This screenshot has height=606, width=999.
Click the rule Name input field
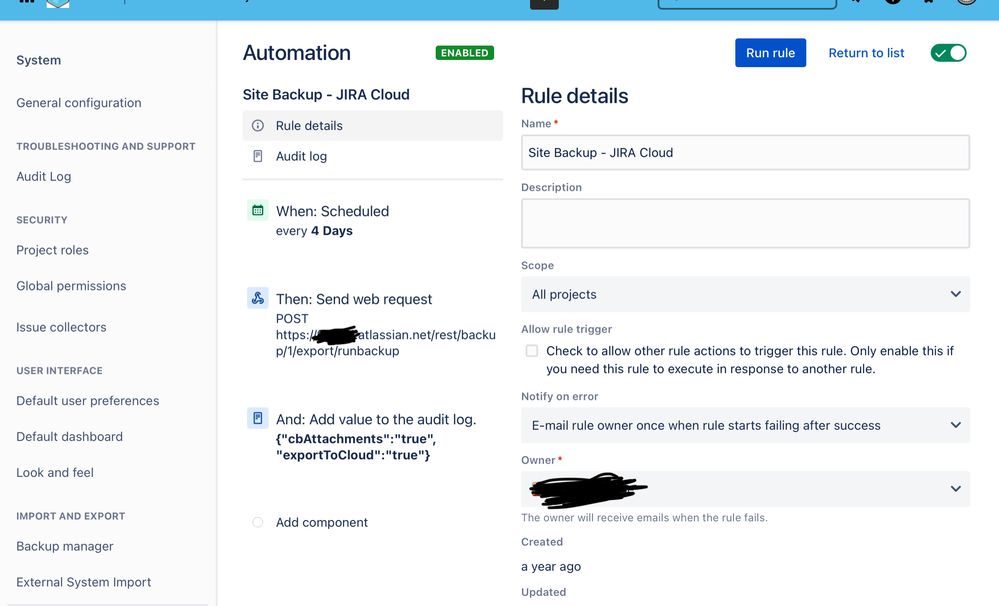point(745,152)
